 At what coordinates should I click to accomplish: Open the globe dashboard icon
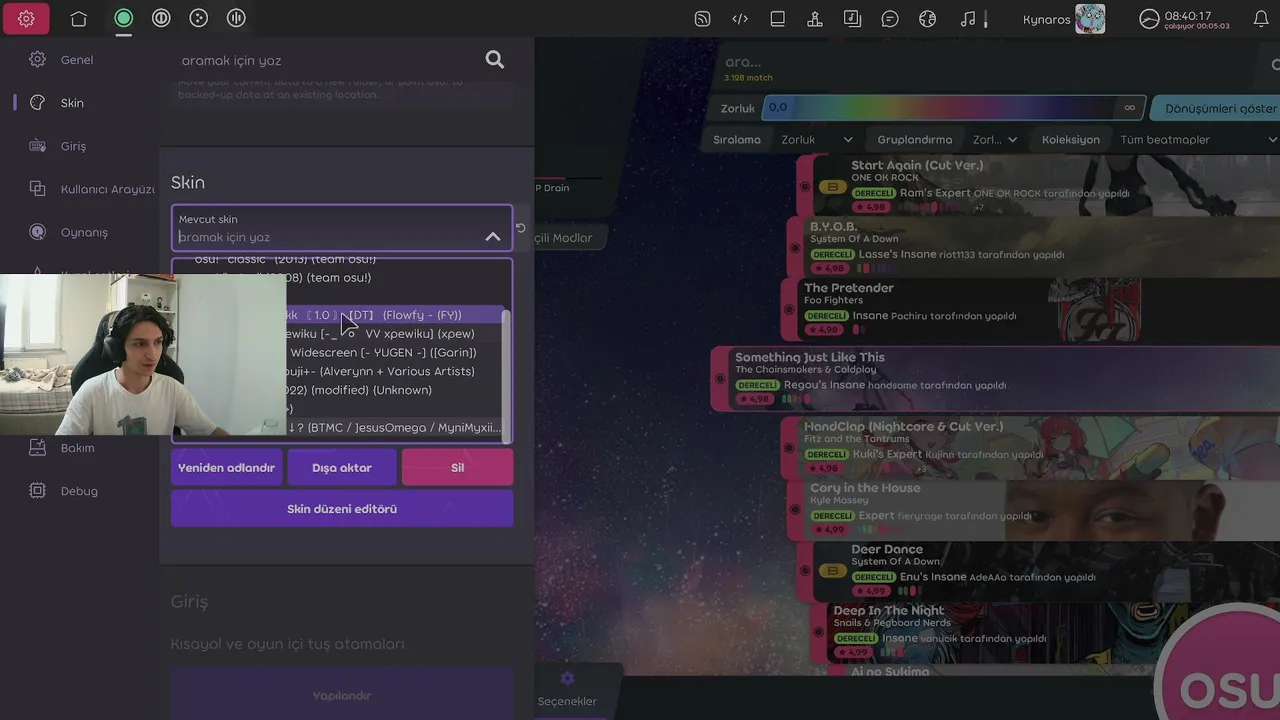pos(927,19)
